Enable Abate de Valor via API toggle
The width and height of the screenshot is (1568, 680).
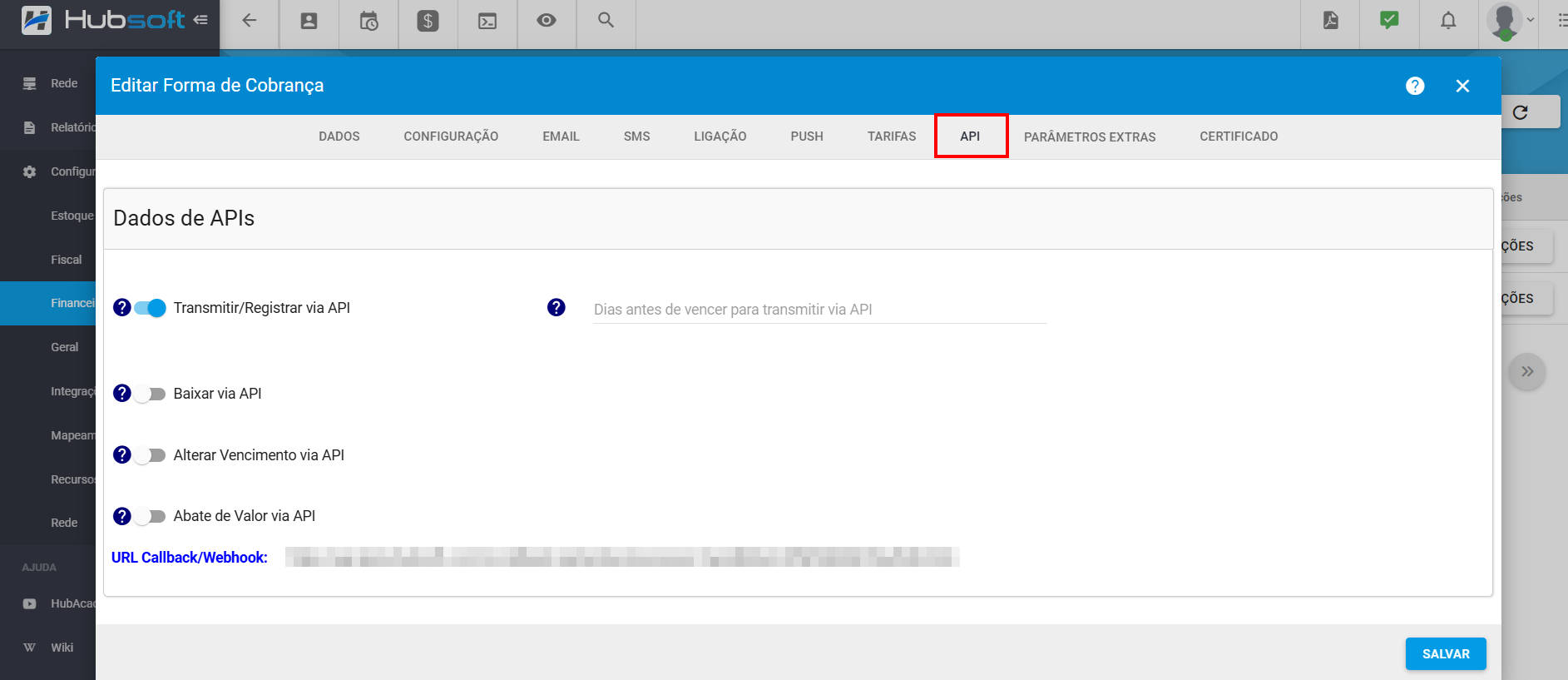point(151,516)
